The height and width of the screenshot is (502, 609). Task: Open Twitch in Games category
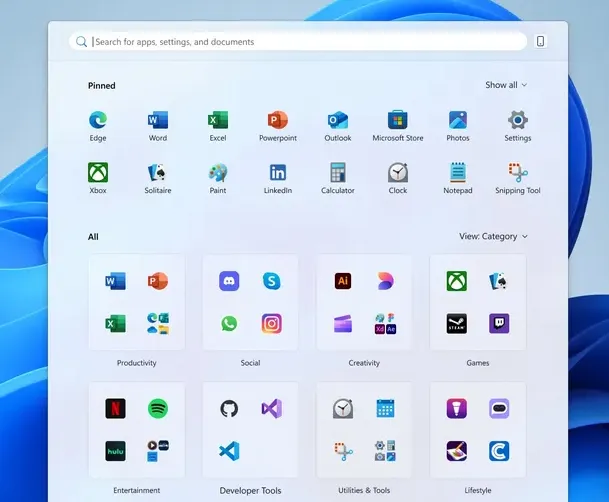coord(499,323)
